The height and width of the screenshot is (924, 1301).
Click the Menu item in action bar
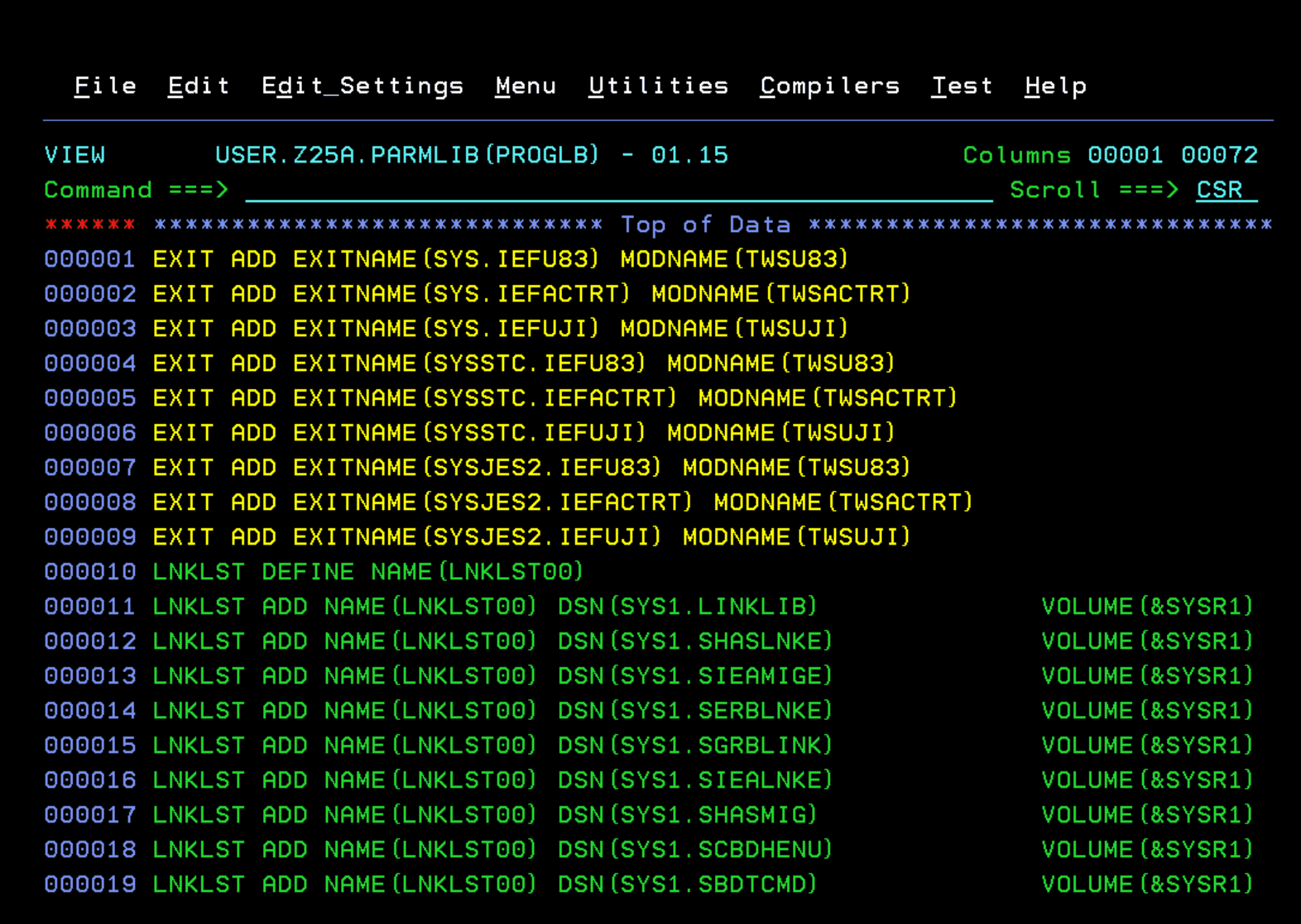pos(525,86)
